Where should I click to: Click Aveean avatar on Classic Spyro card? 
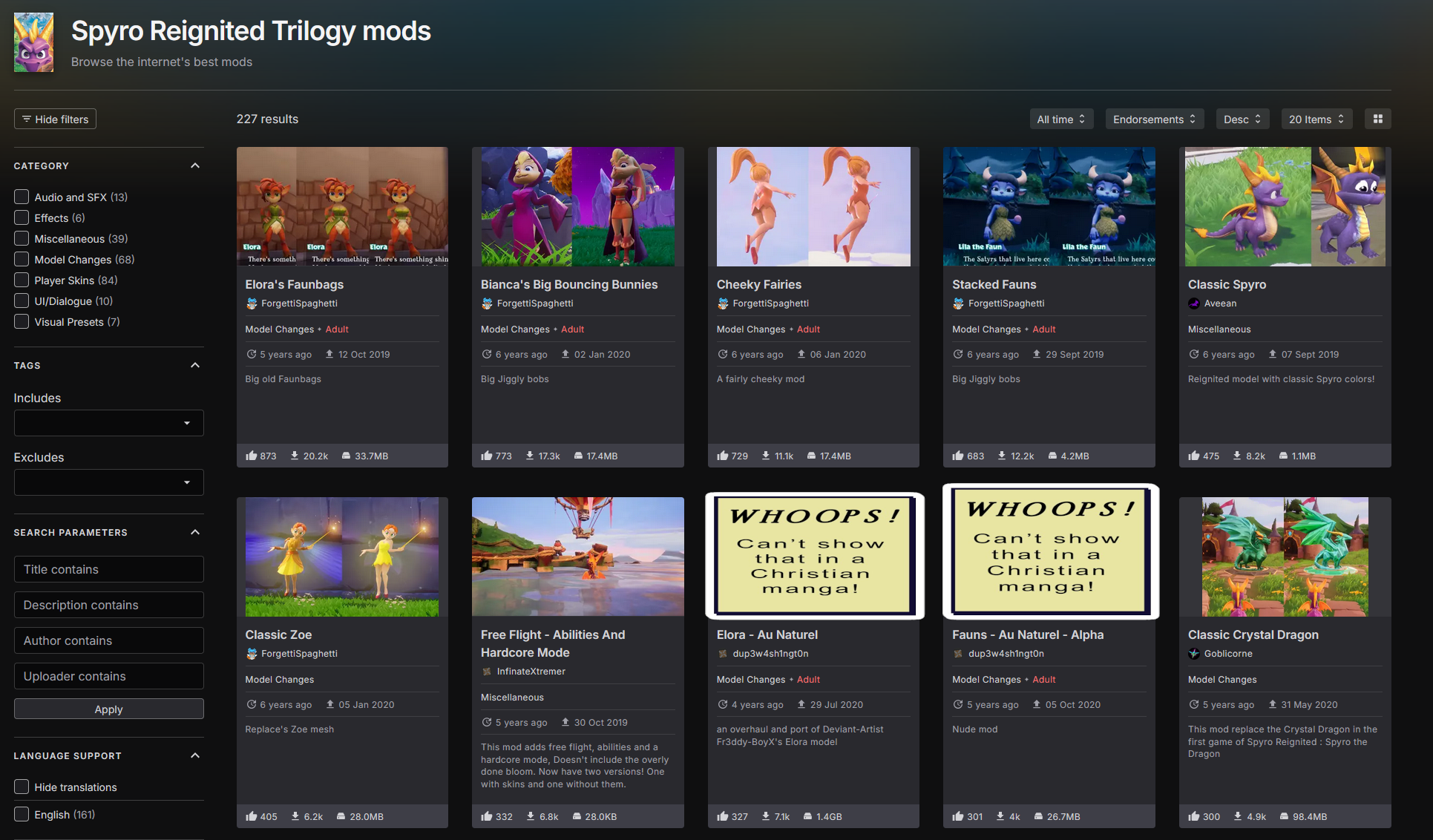(x=1194, y=303)
